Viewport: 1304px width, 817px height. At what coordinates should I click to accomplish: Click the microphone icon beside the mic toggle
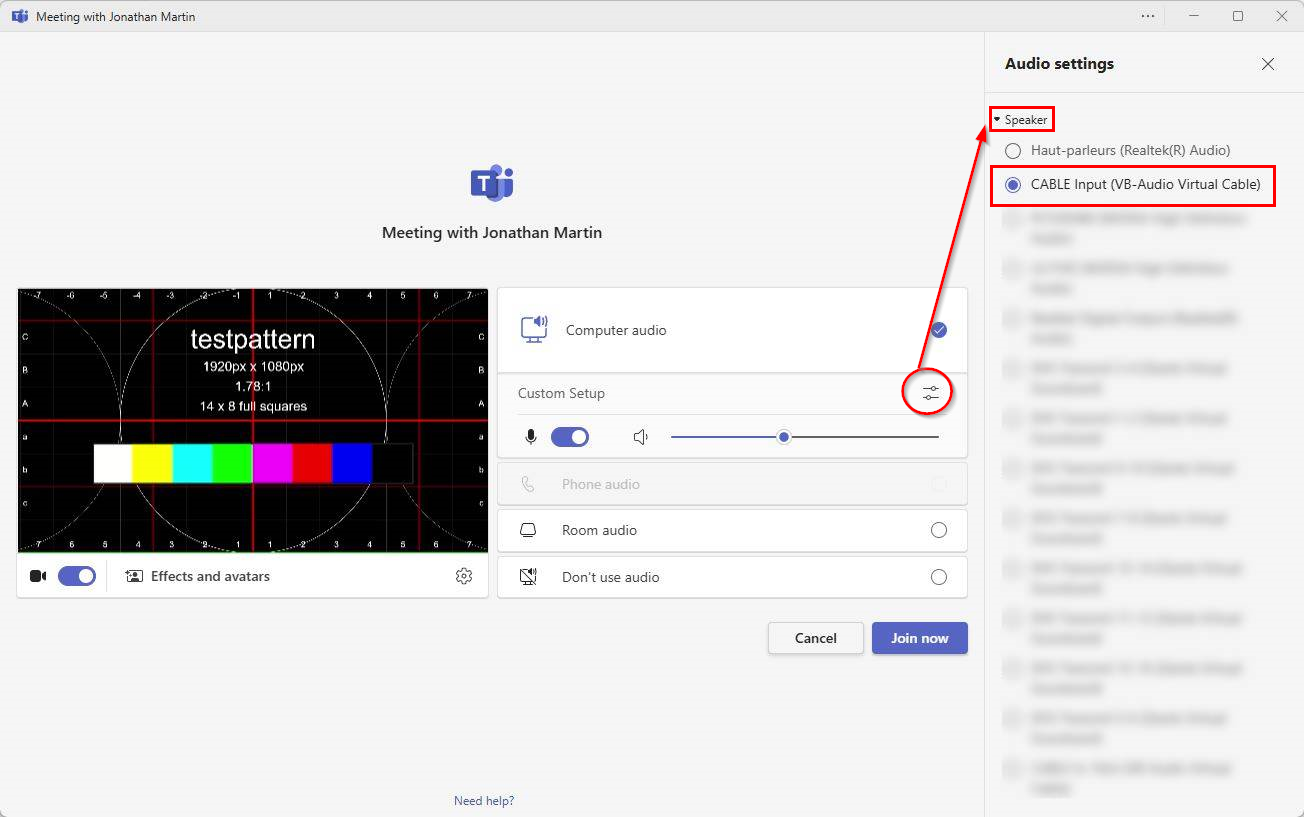(531, 437)
